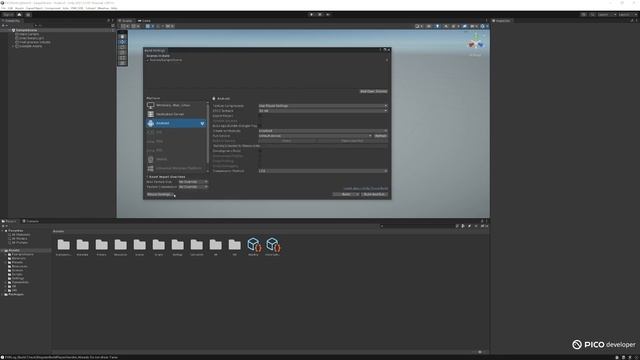This screenshot has height=360, width=640.
Task: Toggle the Development Build checkbox
Action: (260, 151)
